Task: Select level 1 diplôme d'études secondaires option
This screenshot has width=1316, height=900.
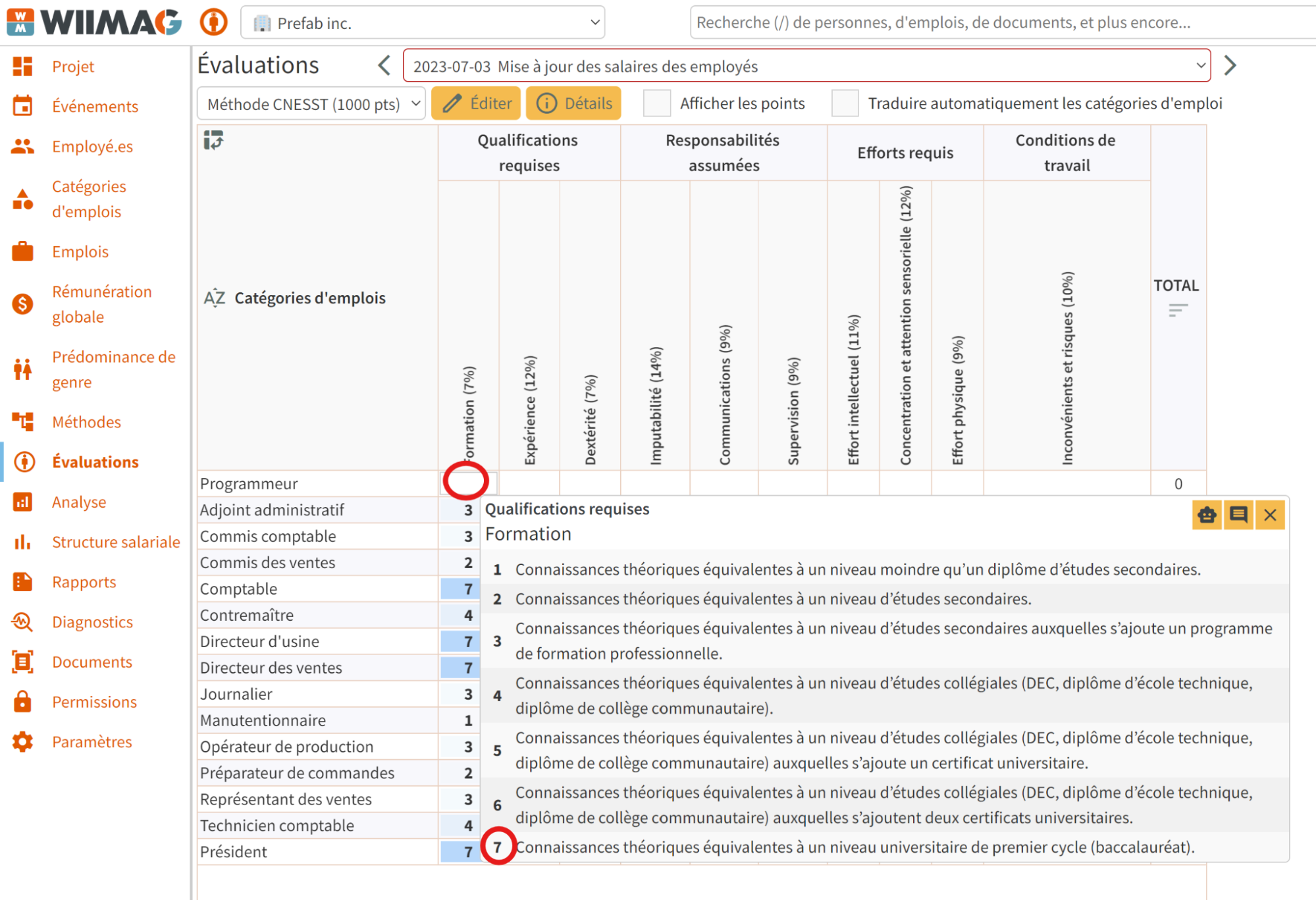Action: [884, 569]
